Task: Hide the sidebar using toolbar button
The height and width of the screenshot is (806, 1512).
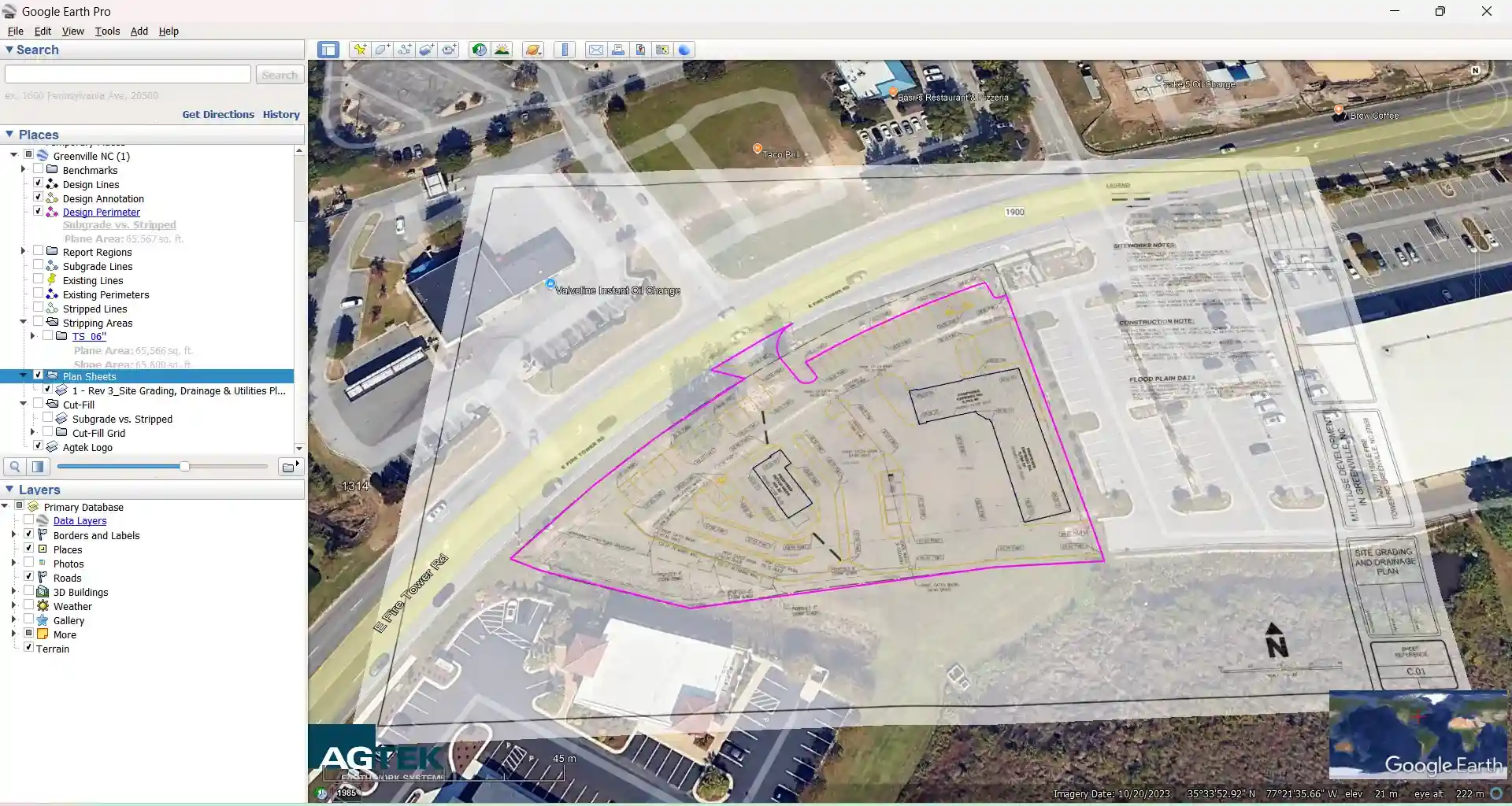Action: point(328,50)
